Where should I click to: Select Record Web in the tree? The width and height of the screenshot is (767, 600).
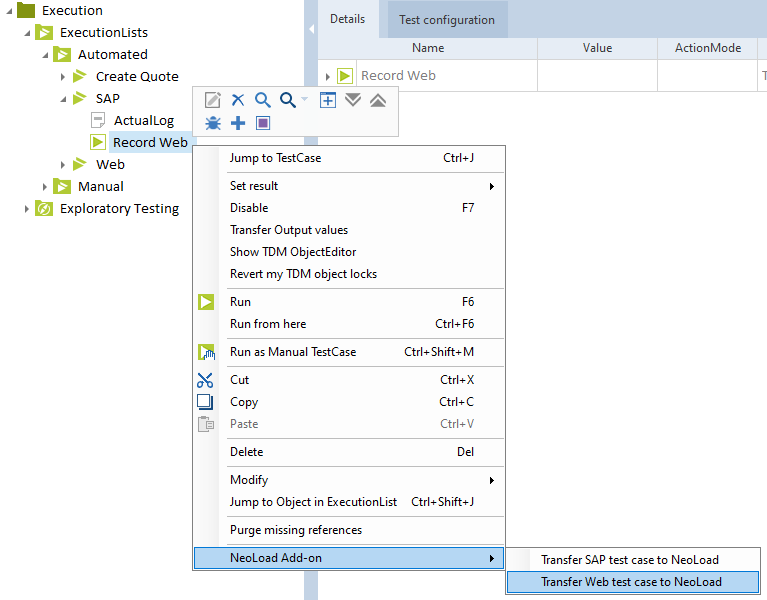click(x=150, y=142)
